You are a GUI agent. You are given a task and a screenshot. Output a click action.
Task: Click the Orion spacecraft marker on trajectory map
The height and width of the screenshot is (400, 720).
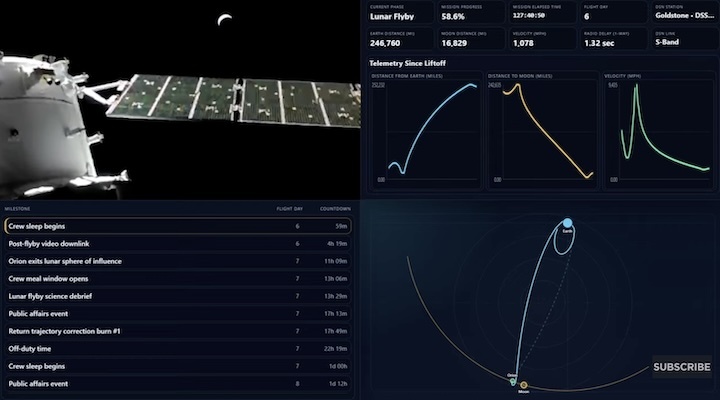(513, 381)
